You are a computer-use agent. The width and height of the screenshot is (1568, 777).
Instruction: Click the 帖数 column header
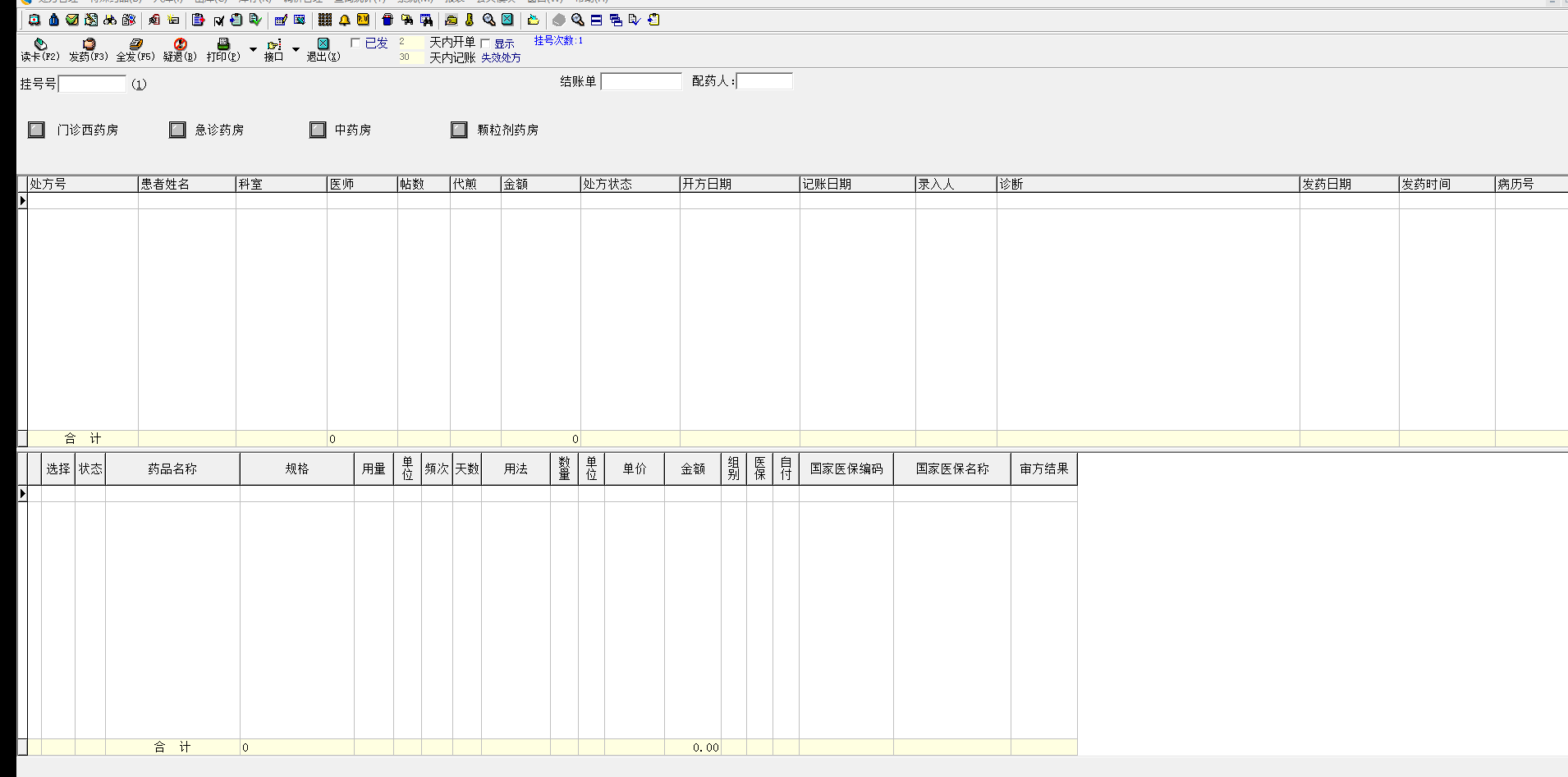424,184
